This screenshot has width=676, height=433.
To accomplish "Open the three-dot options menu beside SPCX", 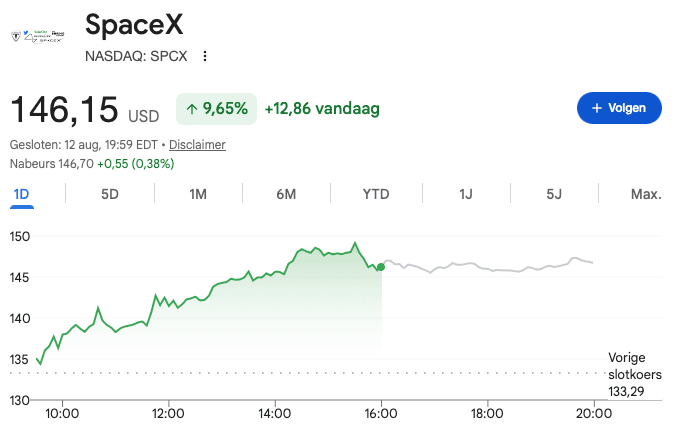I will 205,56.
